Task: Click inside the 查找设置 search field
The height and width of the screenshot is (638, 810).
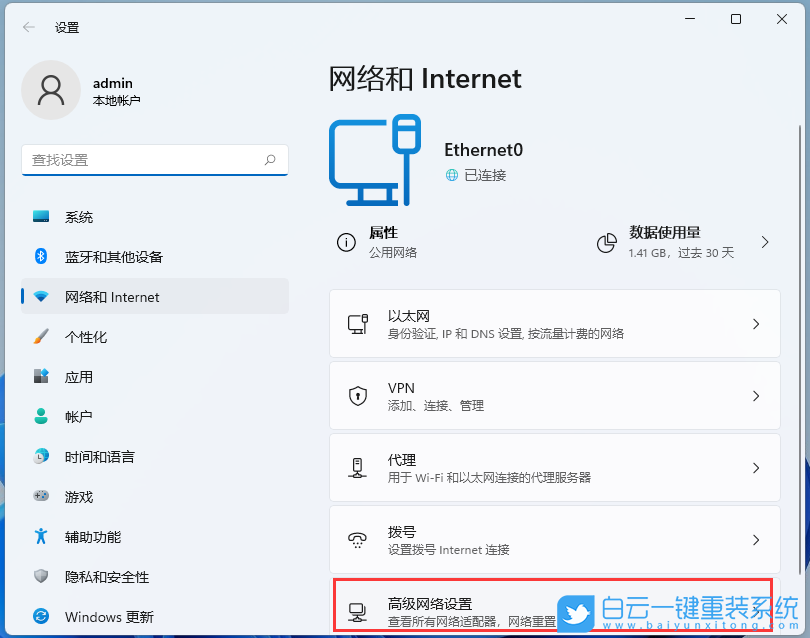Action: pyautogui.click(x=155, y=160)
